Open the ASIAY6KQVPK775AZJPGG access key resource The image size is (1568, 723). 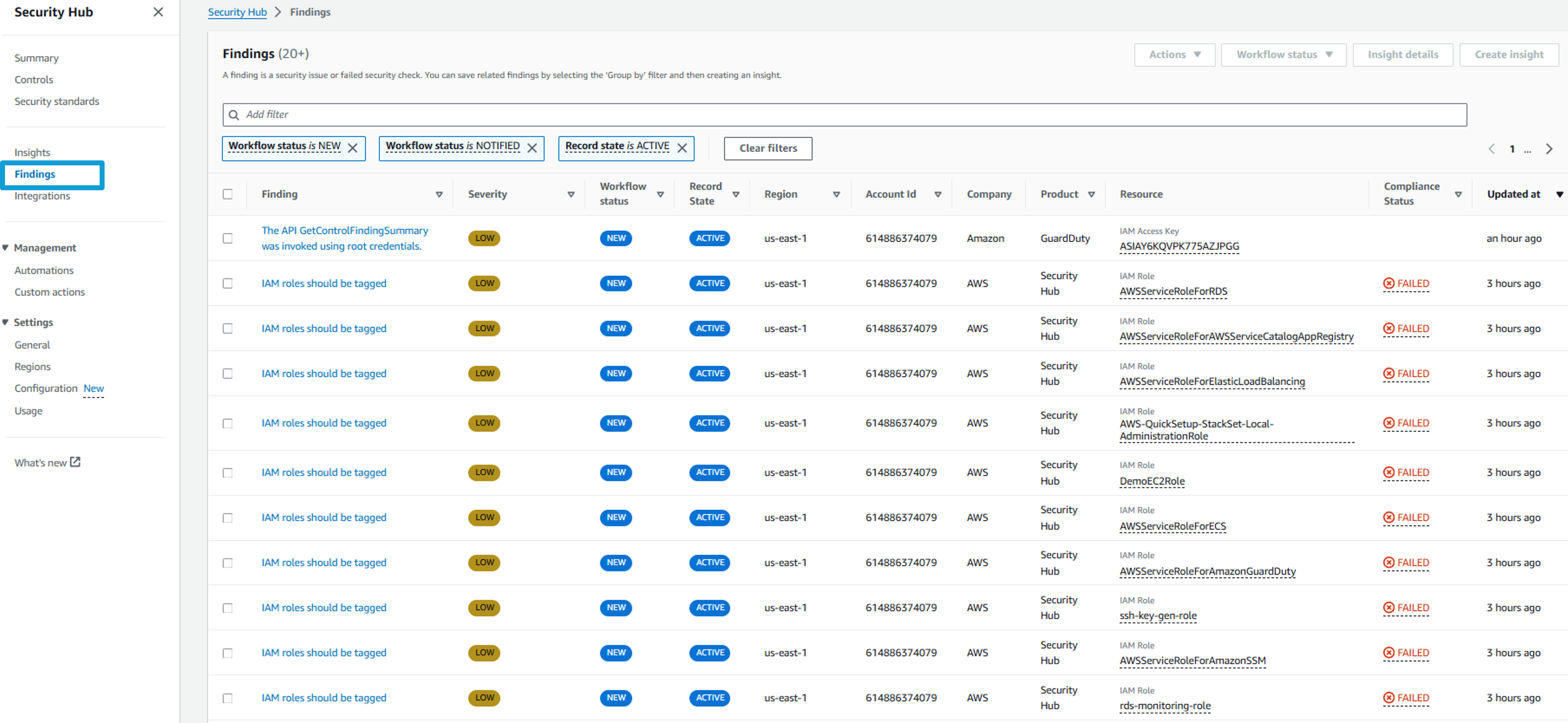(x=1179, y=246)
